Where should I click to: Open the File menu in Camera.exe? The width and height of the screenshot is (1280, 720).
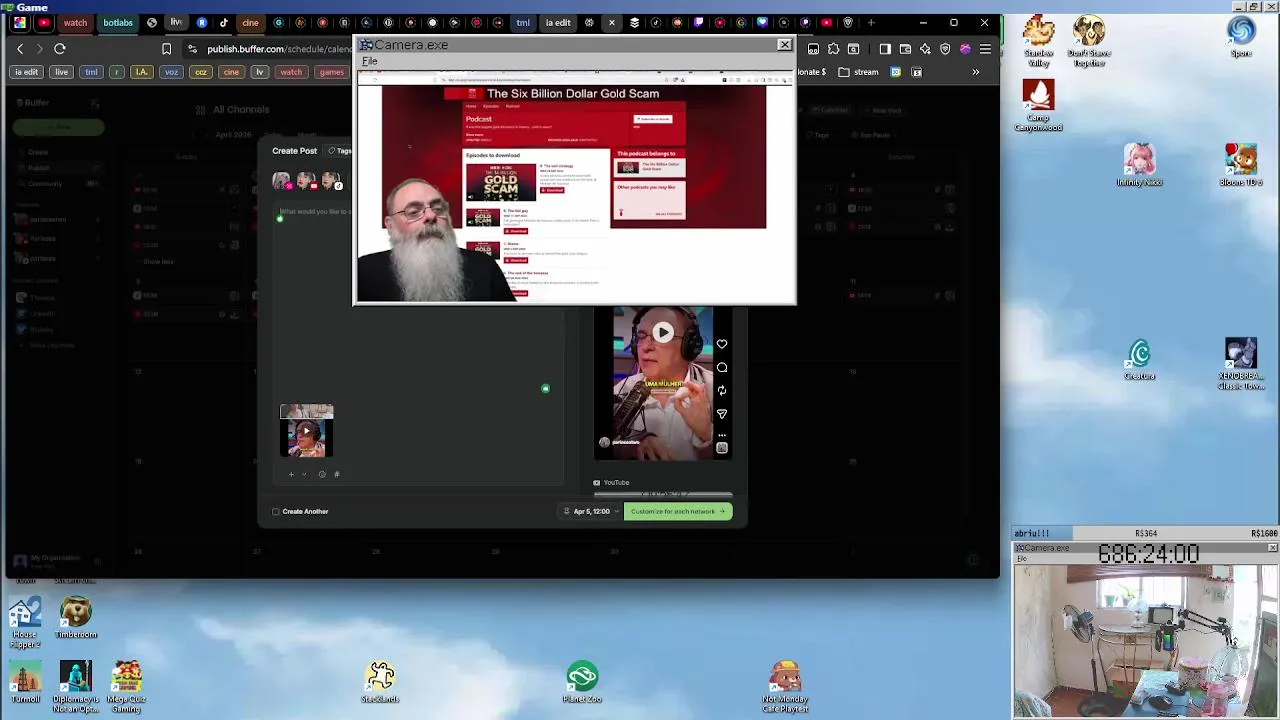point(370,61)
